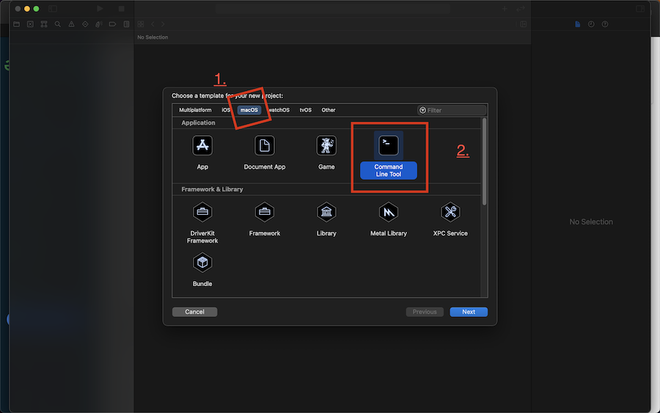The image size is (660, 413).
Task: Toggle the navigator sidebar in Xcode
Action: pyautogui.click(x=53, y=8)
